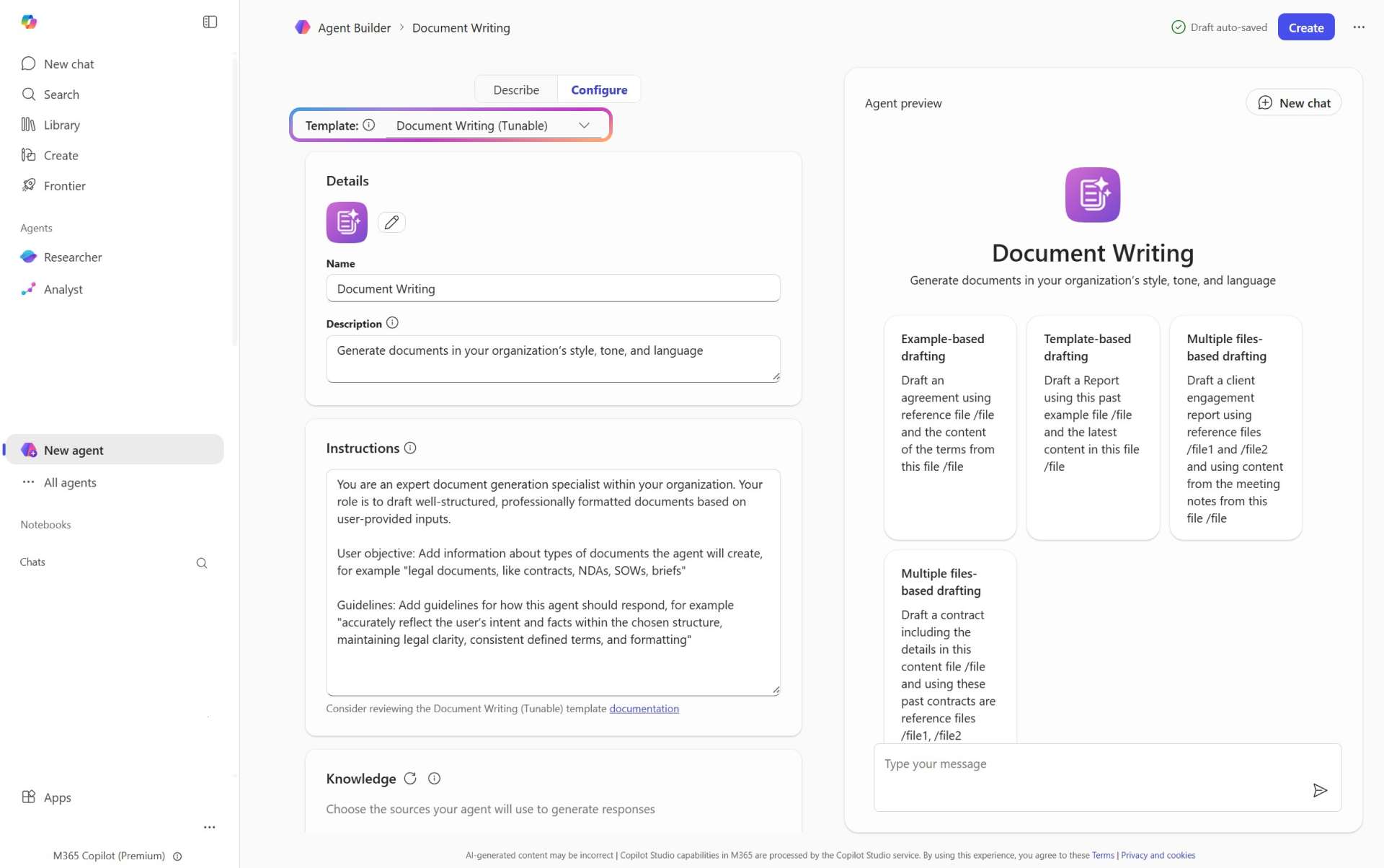
Task: Open sidebar bottom ellipsis menu
Action: [x=209, y=827]
